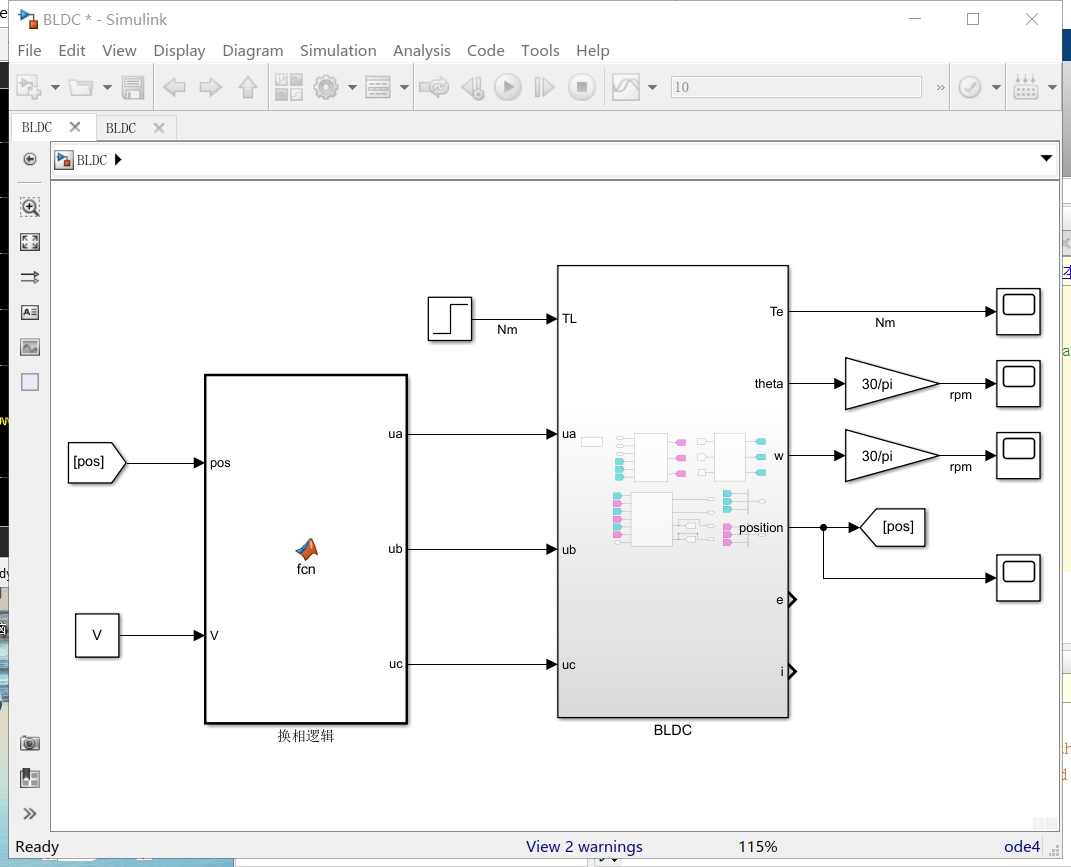Click the Step Back button
This screenshot has width=1071, height=867.
(x=473, y=87)
